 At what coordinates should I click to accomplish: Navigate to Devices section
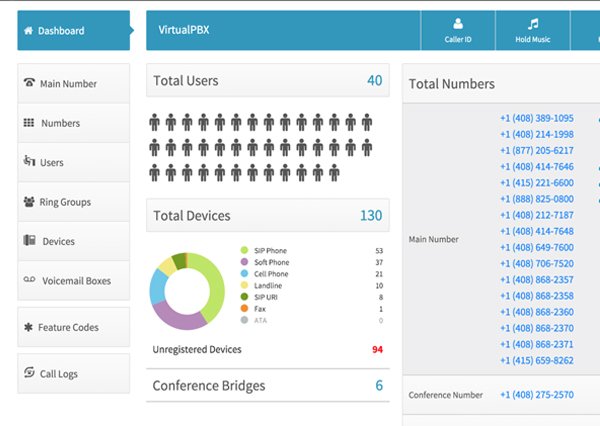coord(73,241)
